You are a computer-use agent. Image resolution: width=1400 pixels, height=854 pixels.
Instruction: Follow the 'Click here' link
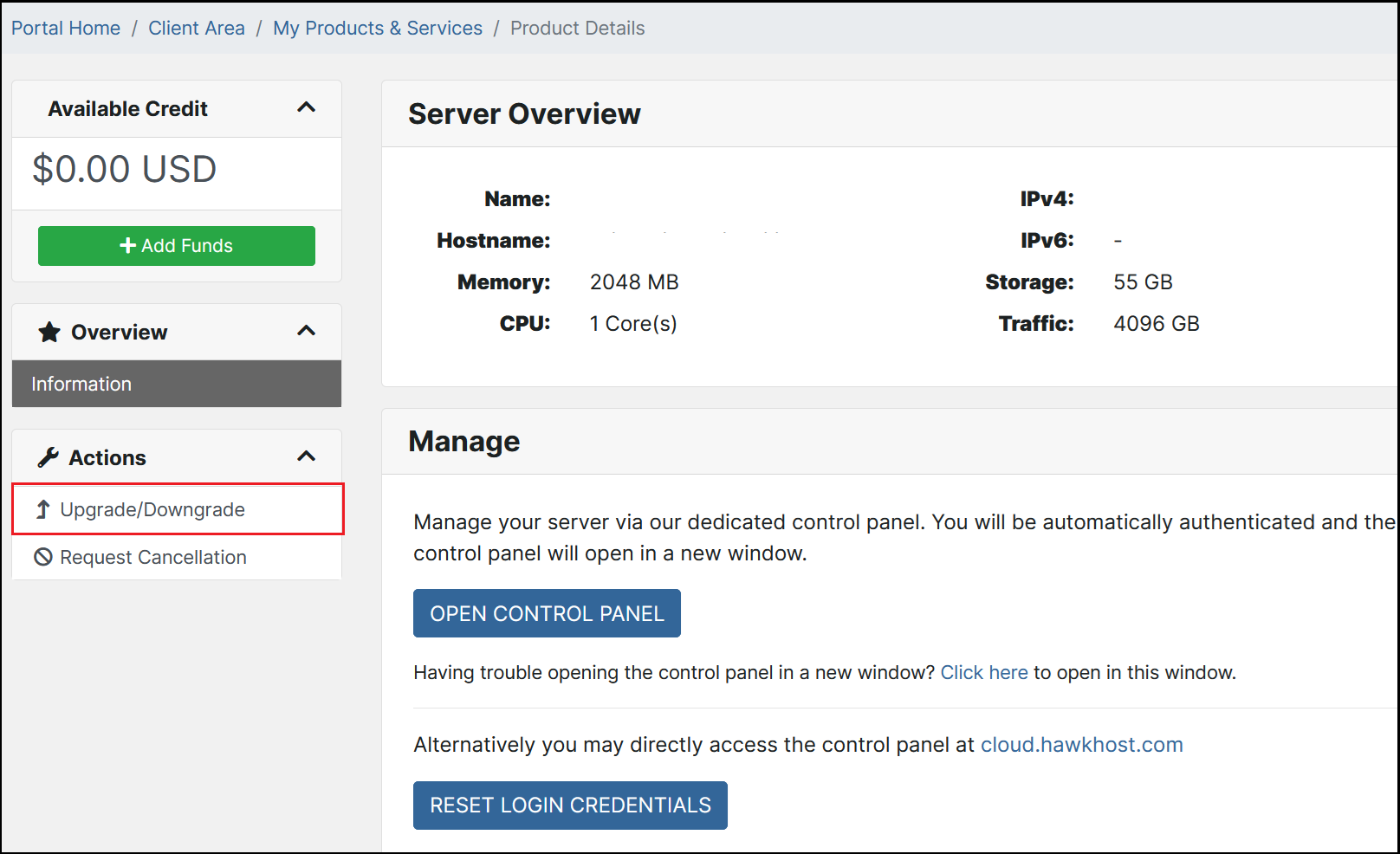984,672
